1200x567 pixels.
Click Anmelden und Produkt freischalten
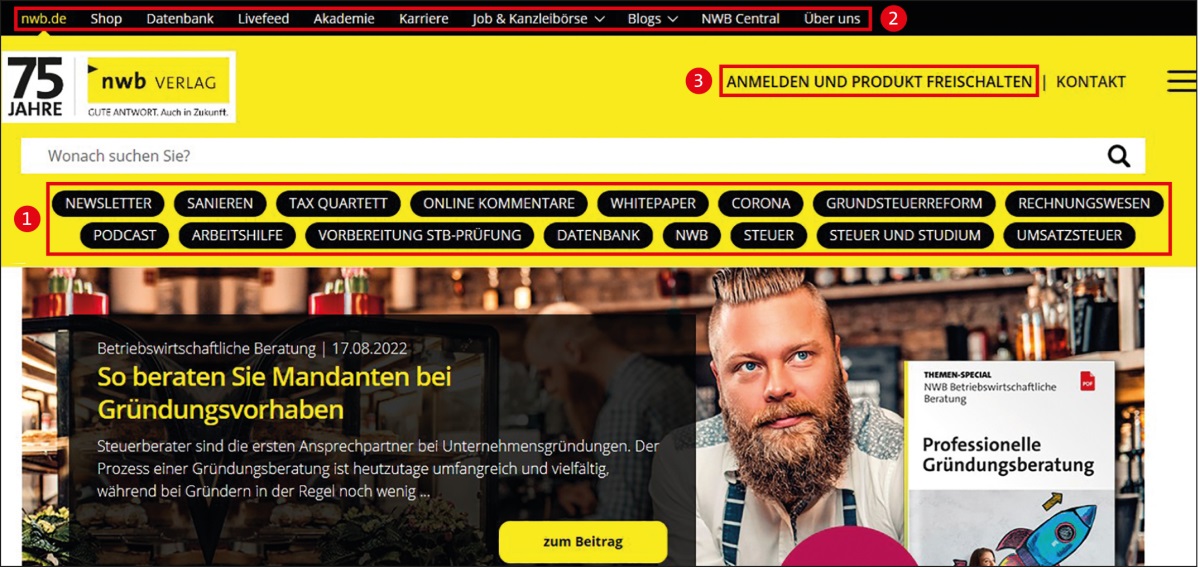[879, 82]
